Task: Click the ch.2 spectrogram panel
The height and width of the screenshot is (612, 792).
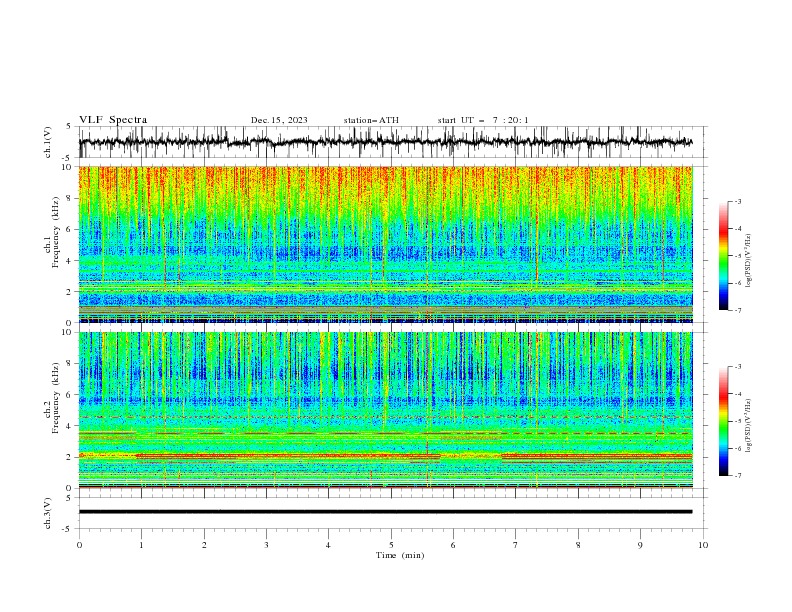Action: pos(385,410)
